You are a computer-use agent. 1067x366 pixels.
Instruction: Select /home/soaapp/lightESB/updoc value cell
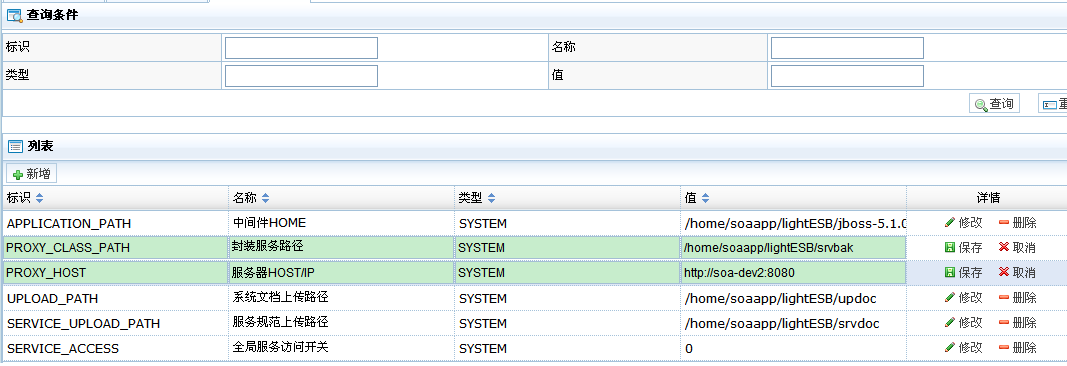781,299
